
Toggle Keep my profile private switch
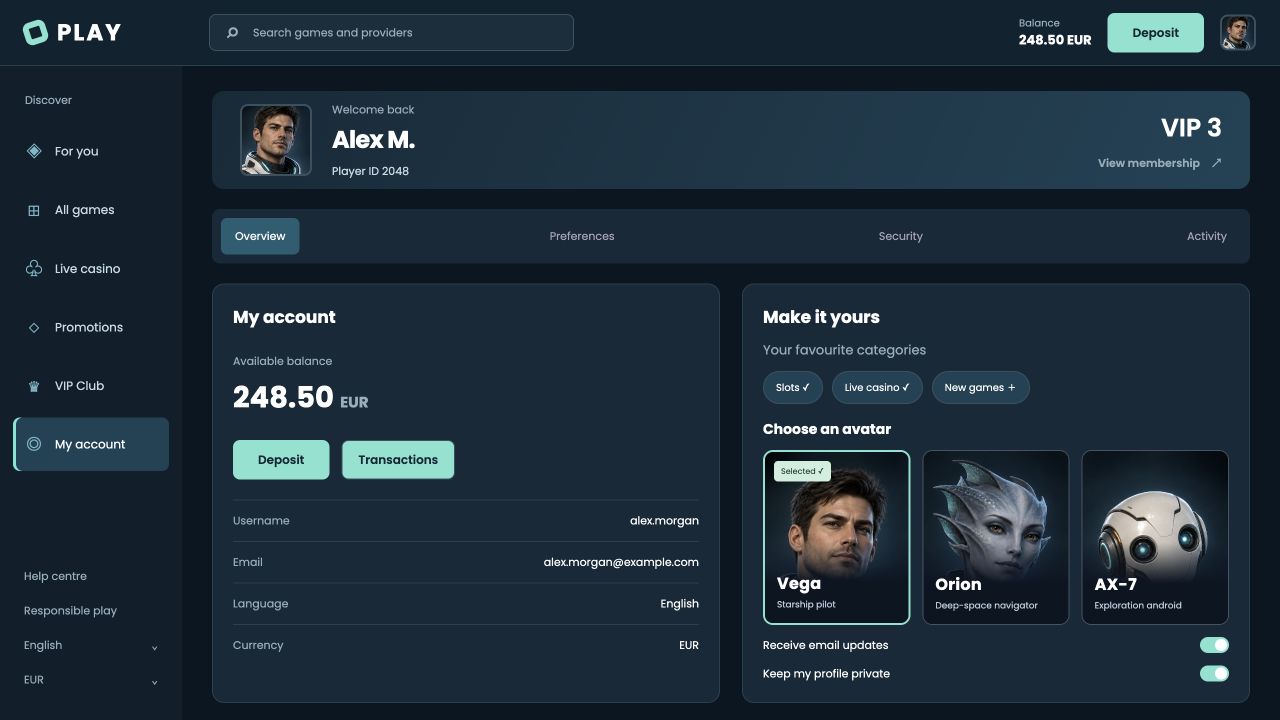(x=1214, y=674)
